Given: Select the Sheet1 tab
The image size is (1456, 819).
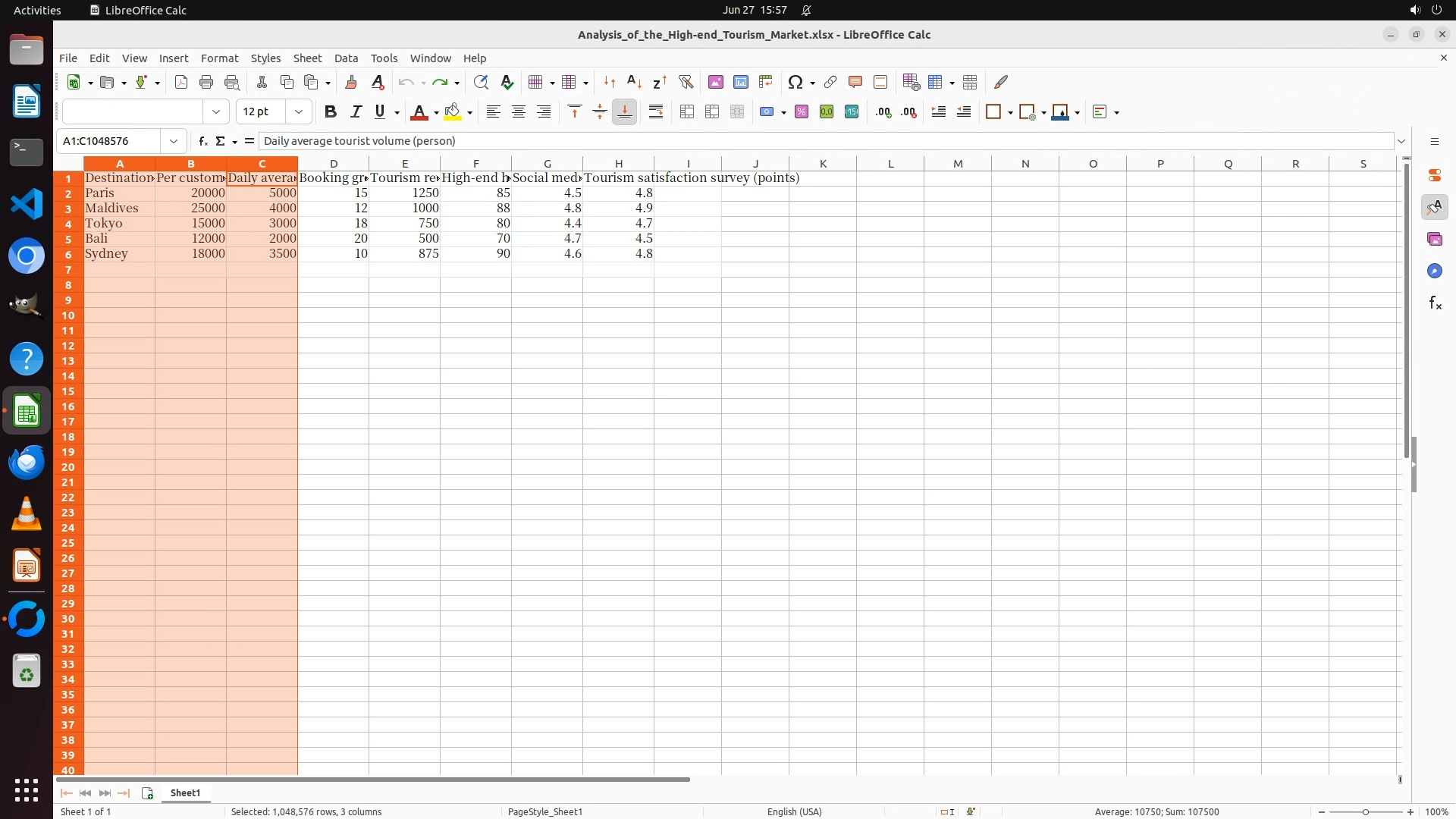Looking at the screenshot, I should coord(185,792).
